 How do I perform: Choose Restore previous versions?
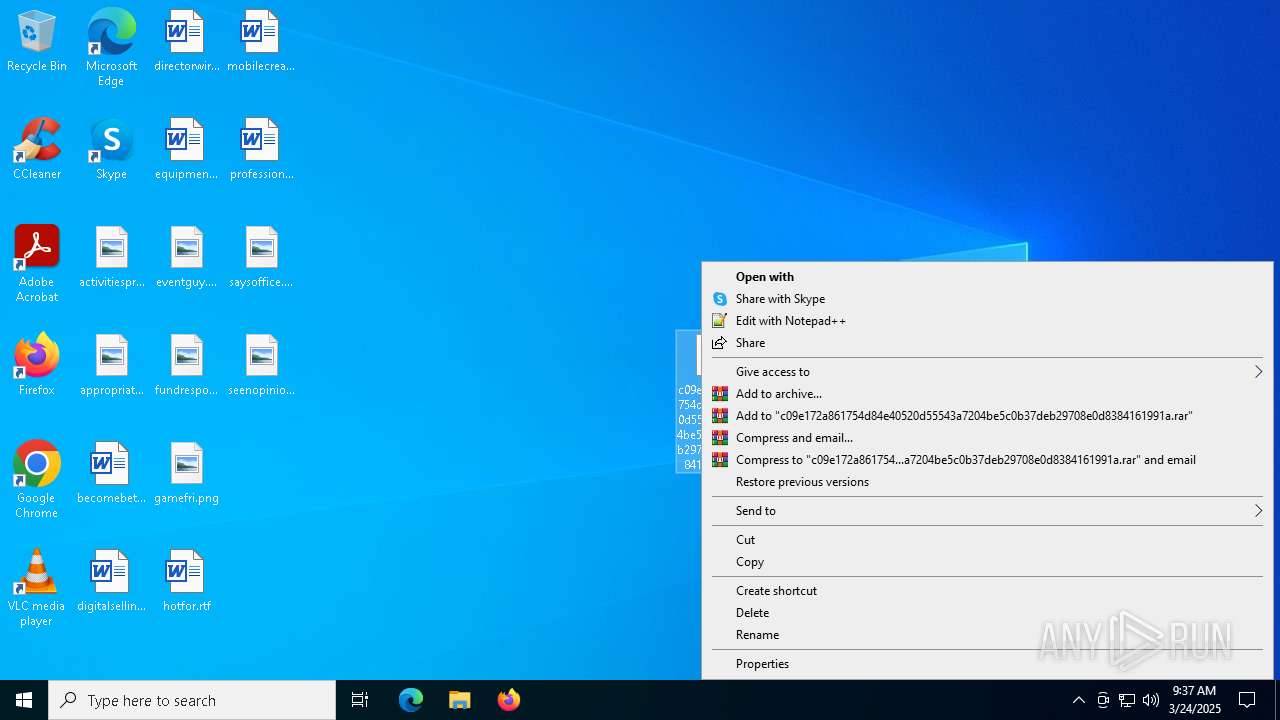pyautogui.click(x=987, y=482)
